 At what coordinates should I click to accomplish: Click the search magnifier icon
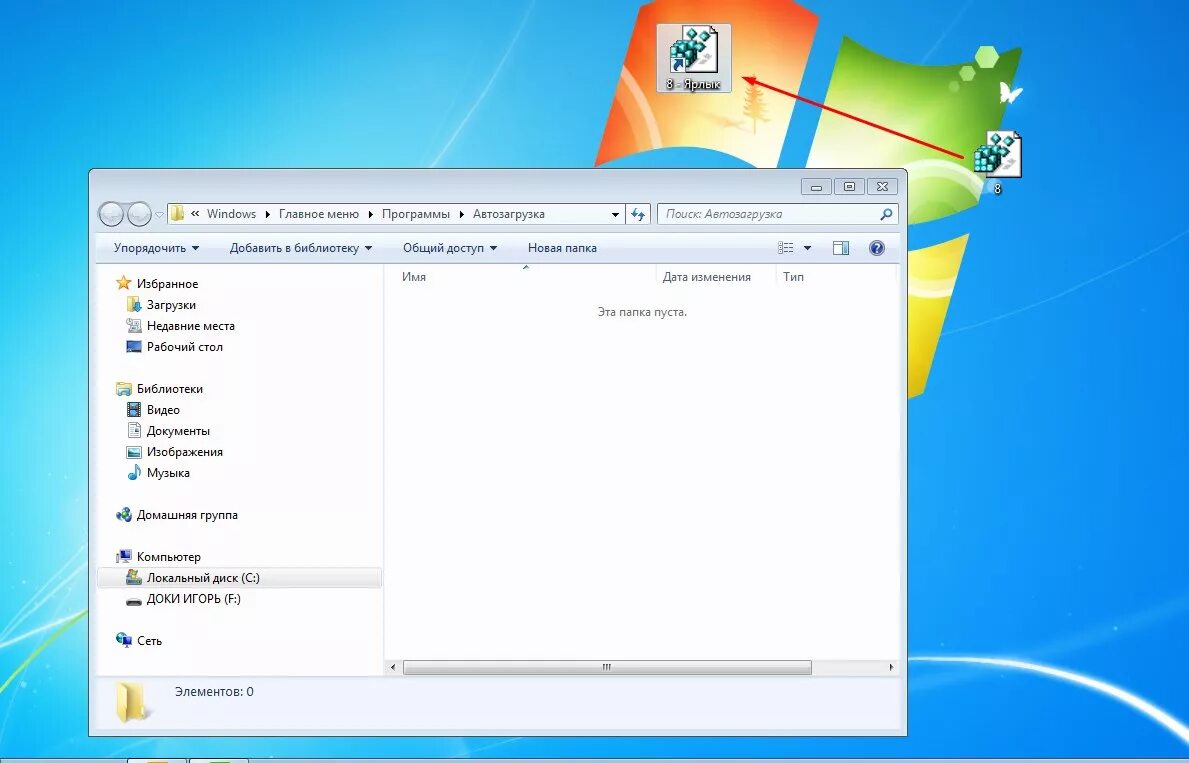click(x=886, y=215)
